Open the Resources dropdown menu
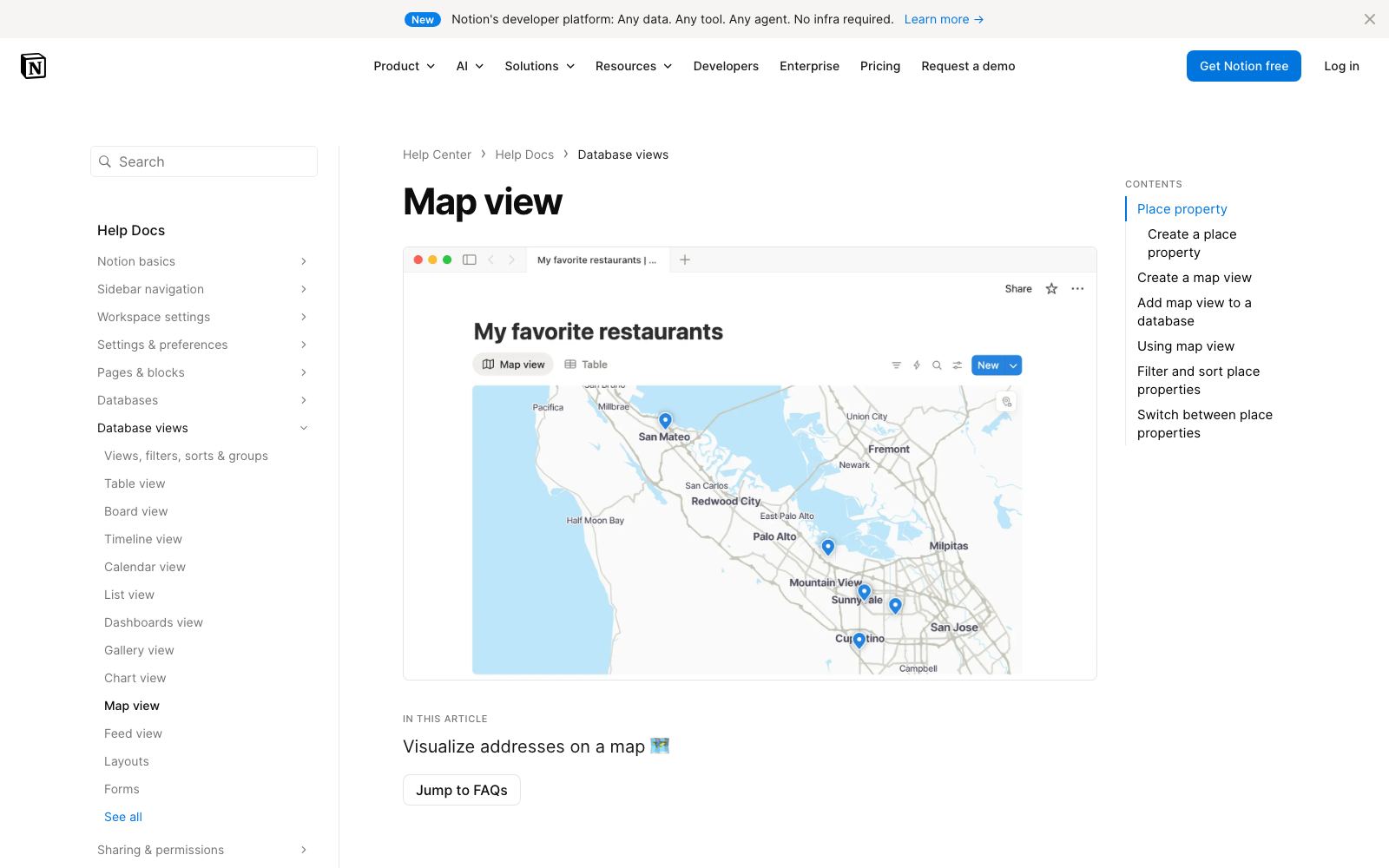 634,66
